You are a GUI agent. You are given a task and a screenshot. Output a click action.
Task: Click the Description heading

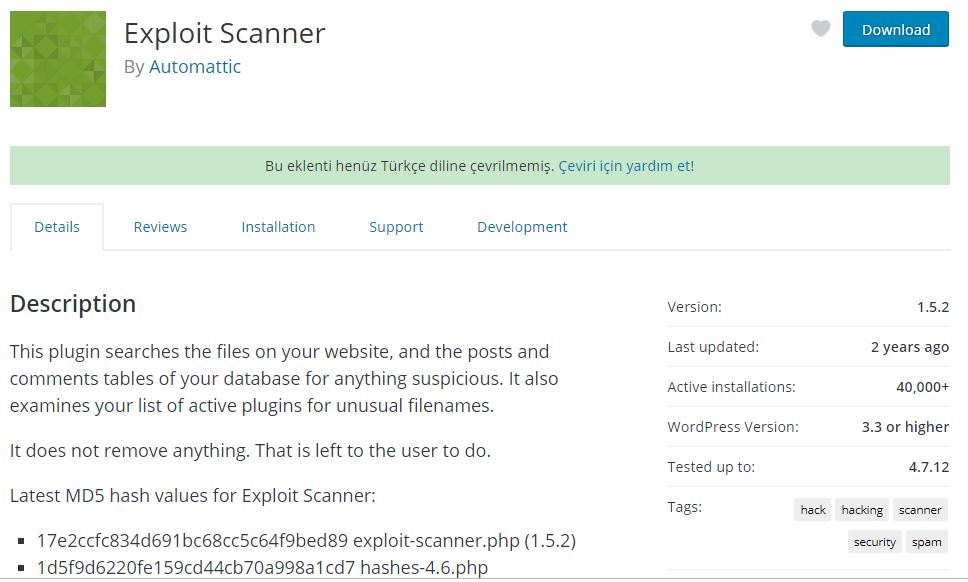73,304
